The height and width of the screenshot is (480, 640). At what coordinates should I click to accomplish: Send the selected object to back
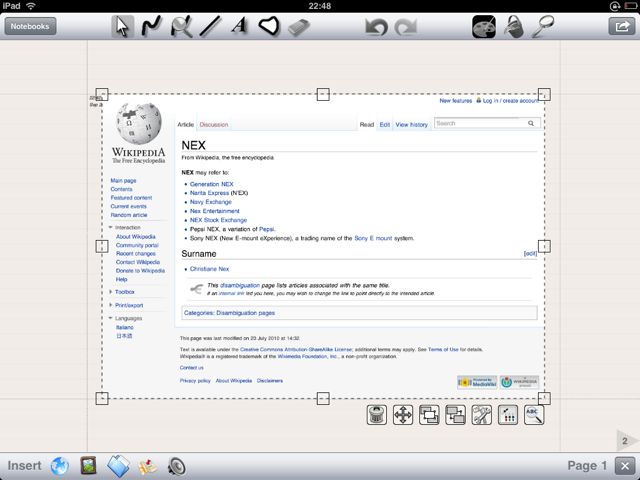[x=456, y=415]
